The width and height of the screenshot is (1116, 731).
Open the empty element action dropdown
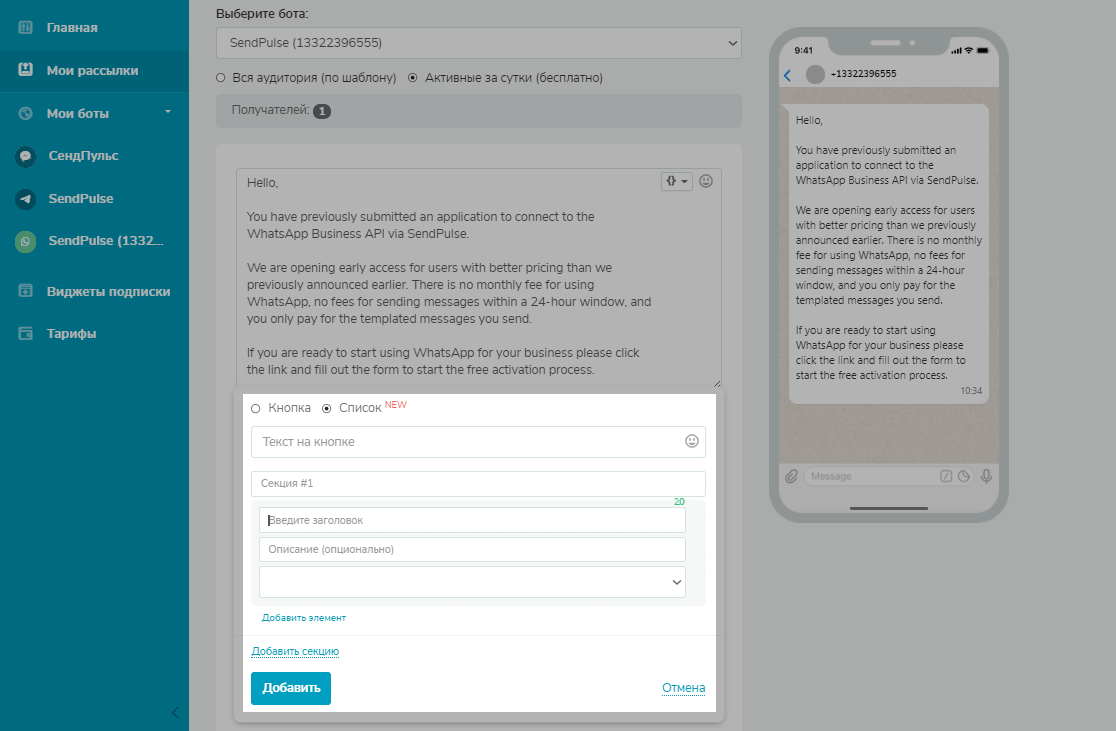[x=473, y=582]
